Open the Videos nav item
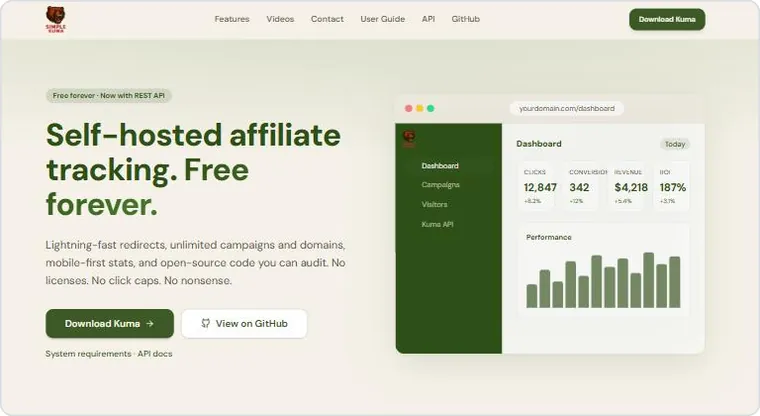The width and height of the screenshot is (760, 416). pos(280,19)
